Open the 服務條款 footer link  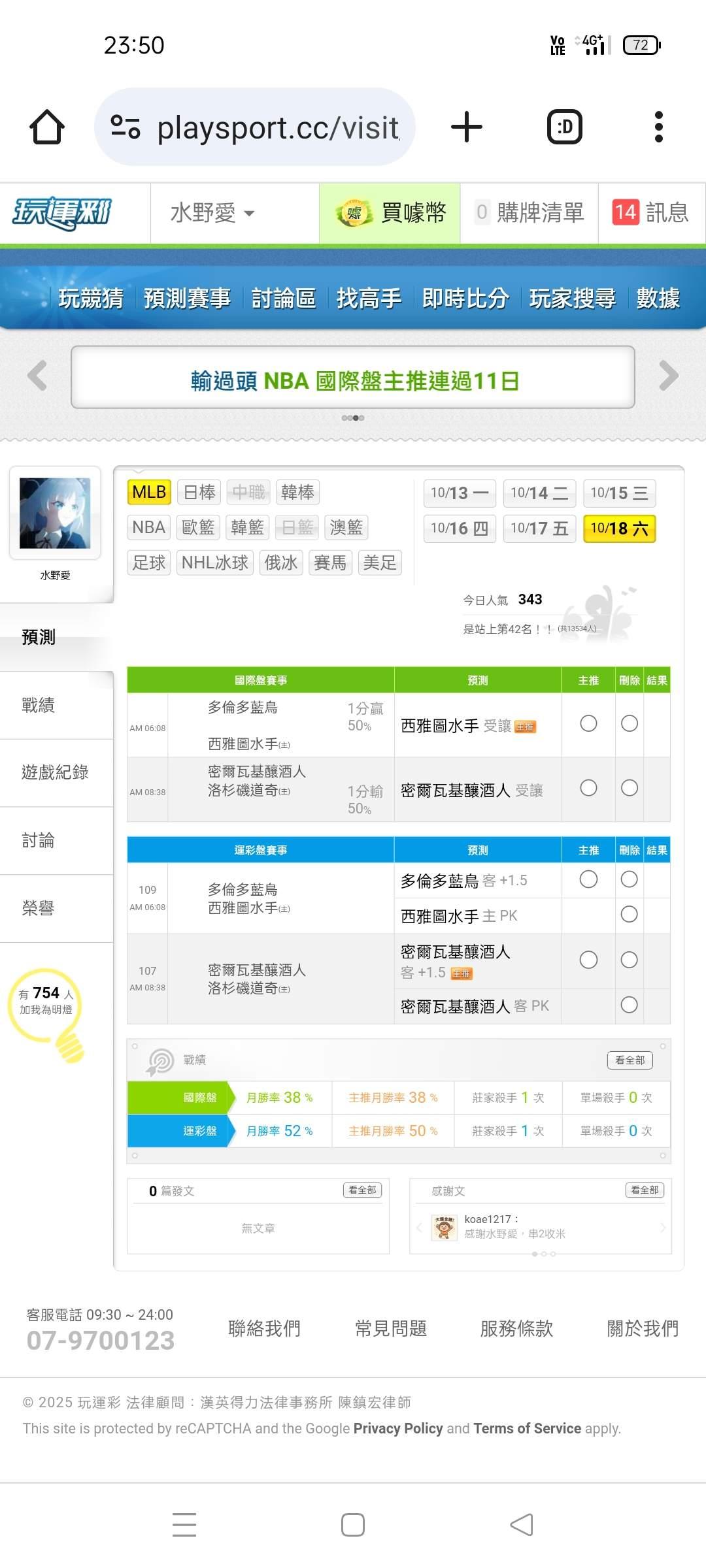tap(516, 1328)
